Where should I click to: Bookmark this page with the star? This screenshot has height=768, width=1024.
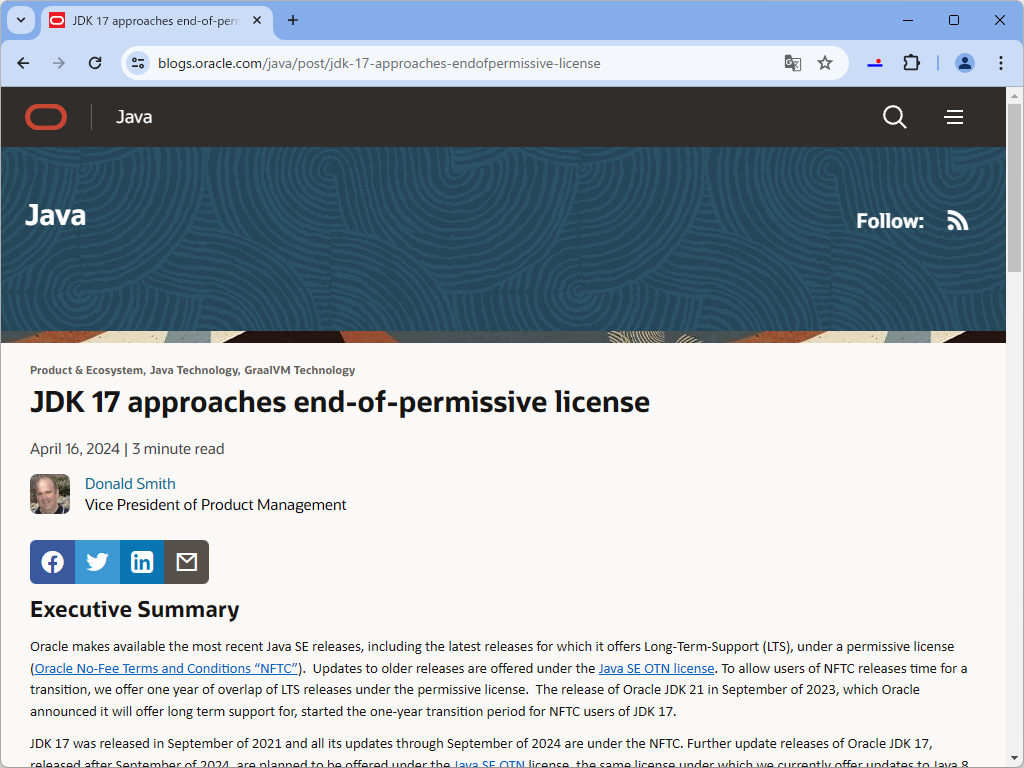(x=825, y=63)
